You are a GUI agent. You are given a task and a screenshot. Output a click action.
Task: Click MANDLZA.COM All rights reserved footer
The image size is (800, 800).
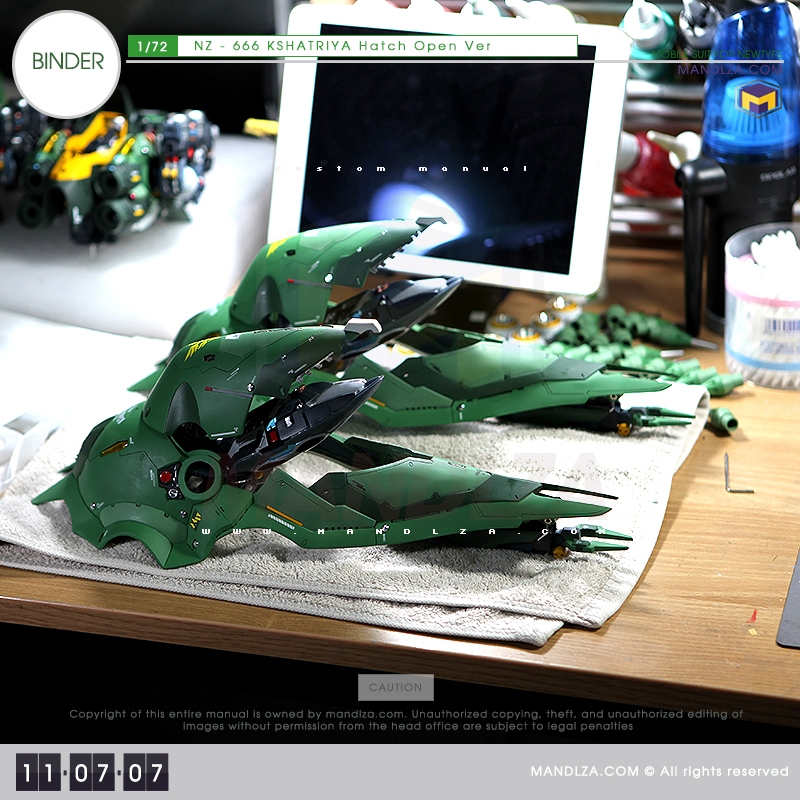tap(659, 771)
